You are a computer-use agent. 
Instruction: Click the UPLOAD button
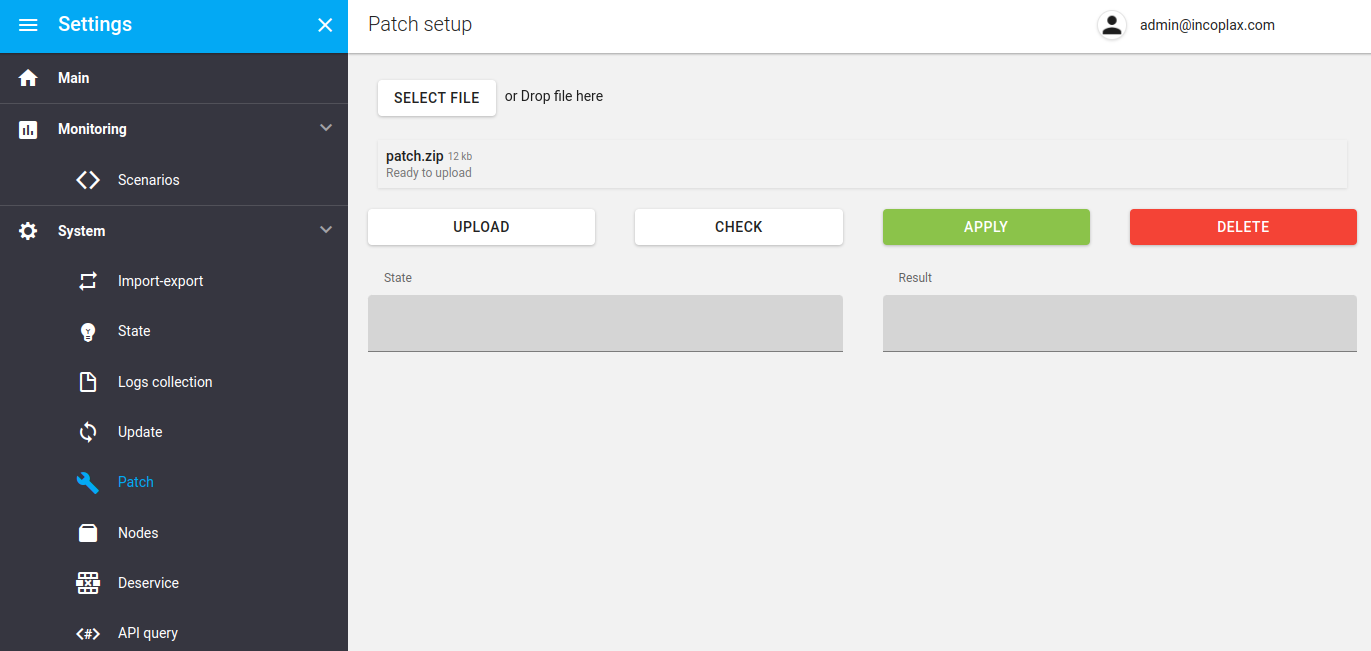pyautogui.click(x=481, y=227)
